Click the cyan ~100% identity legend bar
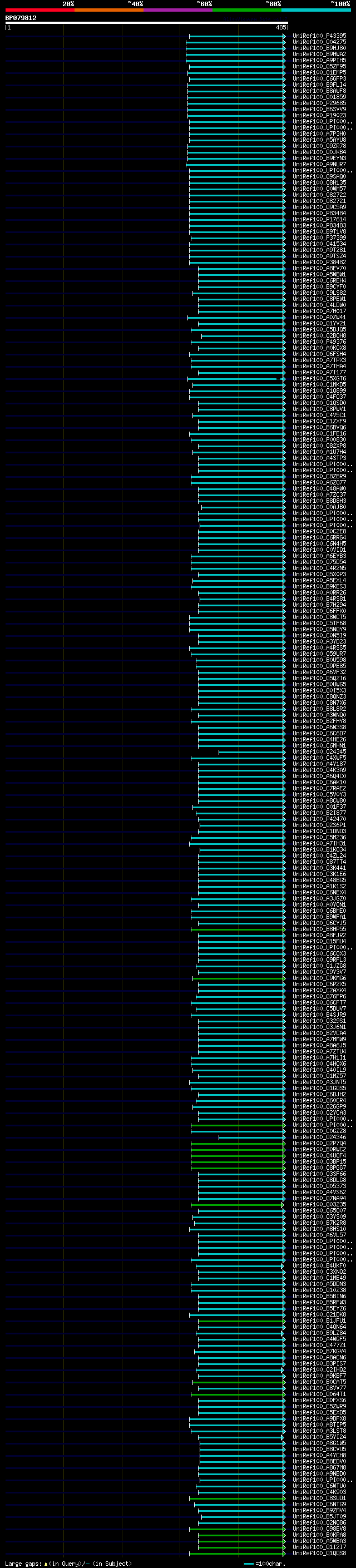Viewport: 356px width, 1568px height. coord(316,10)
